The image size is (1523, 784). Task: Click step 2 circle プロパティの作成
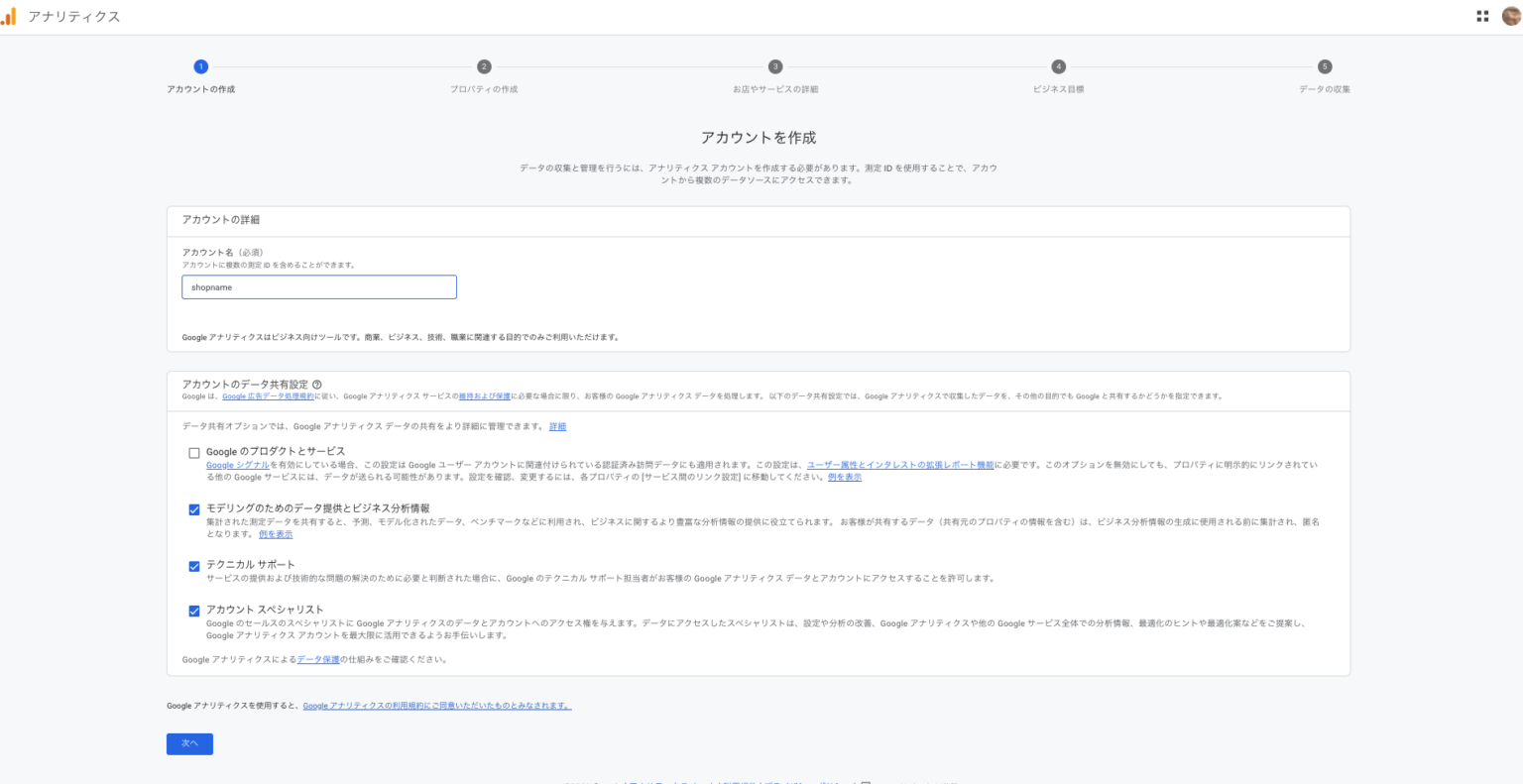[484, 66]
